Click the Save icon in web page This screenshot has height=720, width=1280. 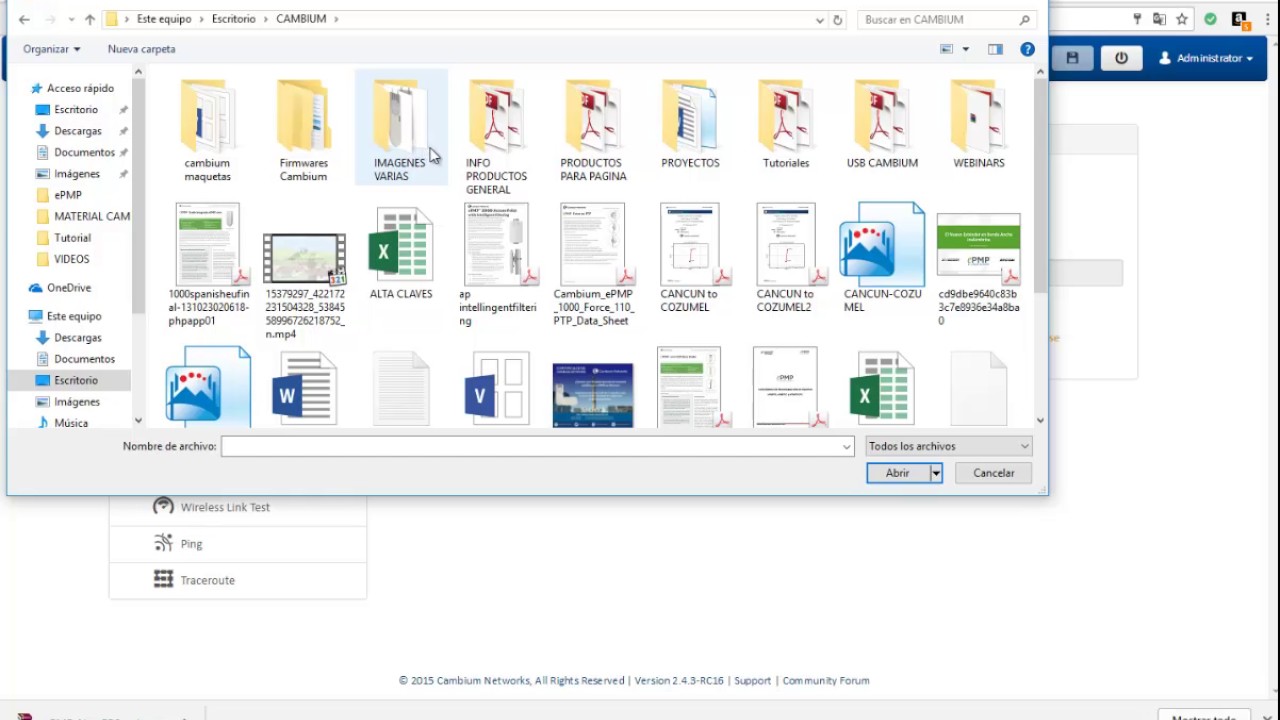1072,58
